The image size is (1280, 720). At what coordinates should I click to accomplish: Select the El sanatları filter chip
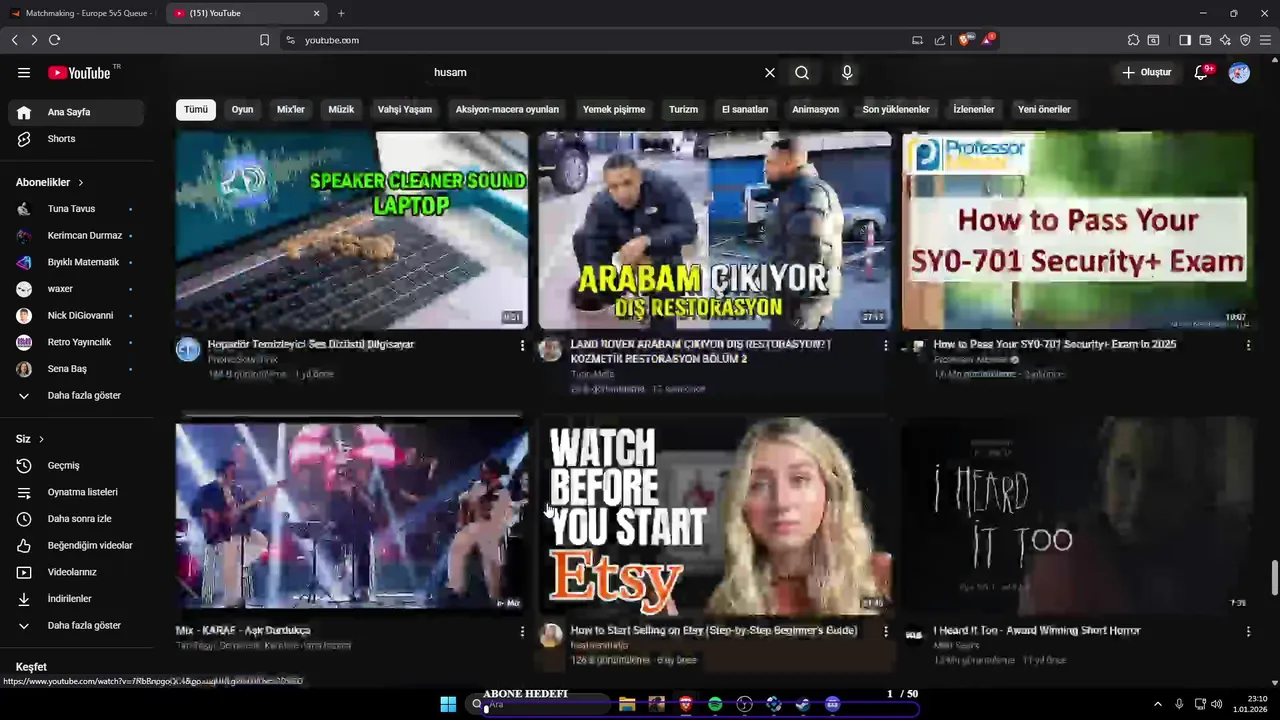(x=745, y=109)
